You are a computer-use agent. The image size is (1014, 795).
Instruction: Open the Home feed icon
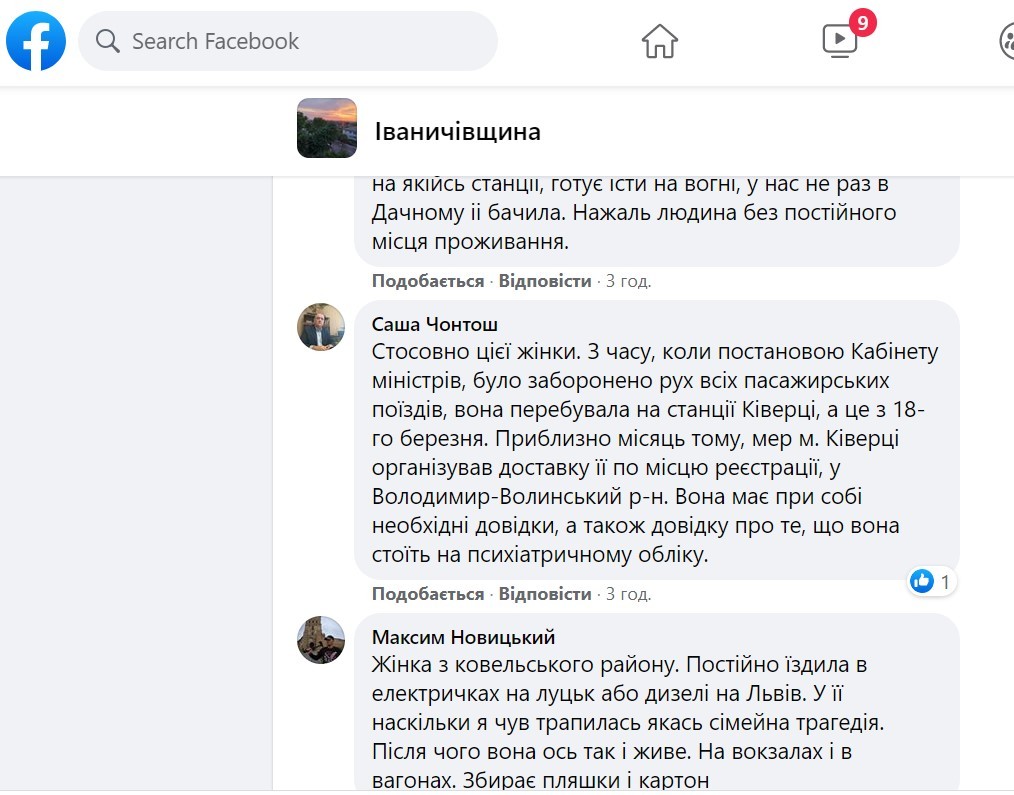coord(660,41)
